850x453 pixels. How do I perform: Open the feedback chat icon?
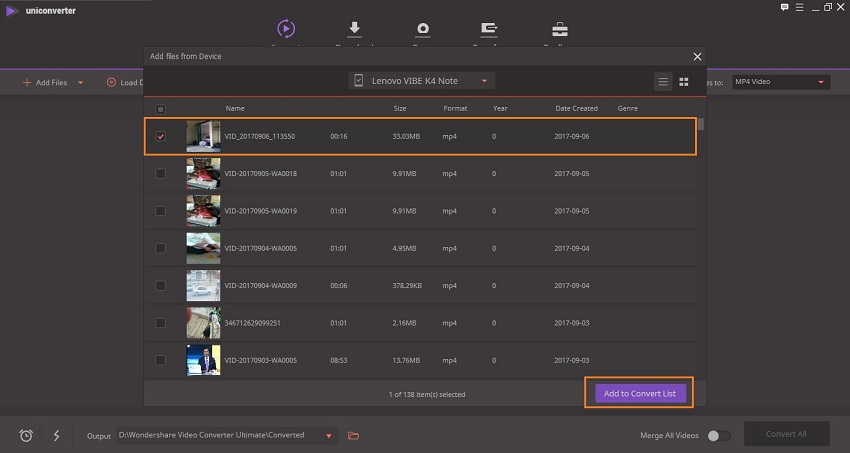coord(784,7)
